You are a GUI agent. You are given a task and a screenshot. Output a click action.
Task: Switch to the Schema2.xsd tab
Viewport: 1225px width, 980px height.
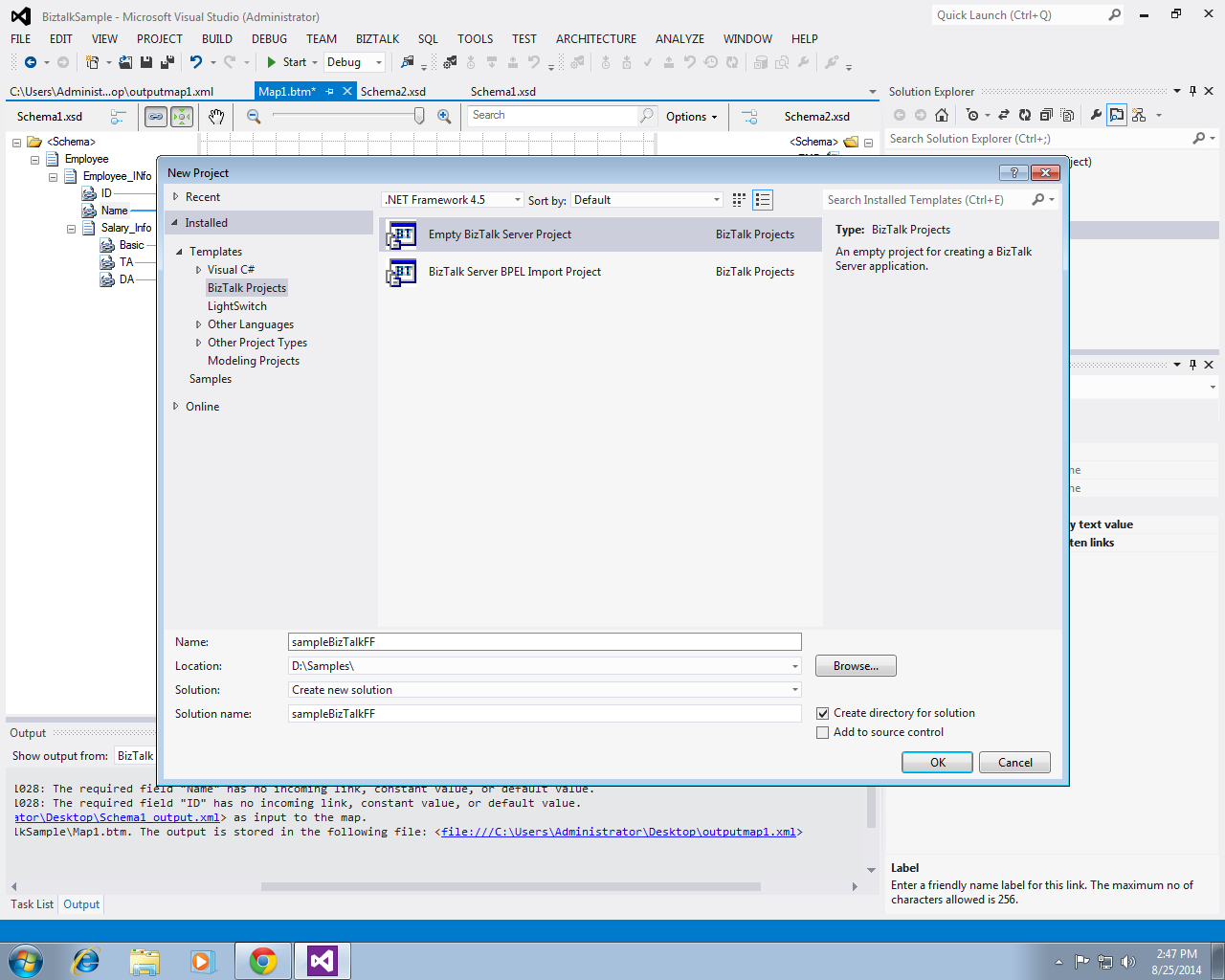(393, 91)
